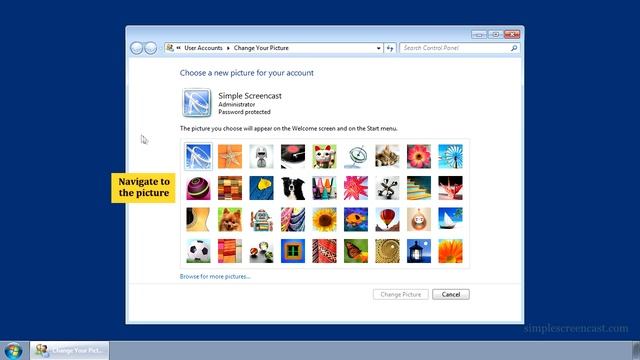Pick the soccer ball picture
640x360 pixels.
[198, 251]
